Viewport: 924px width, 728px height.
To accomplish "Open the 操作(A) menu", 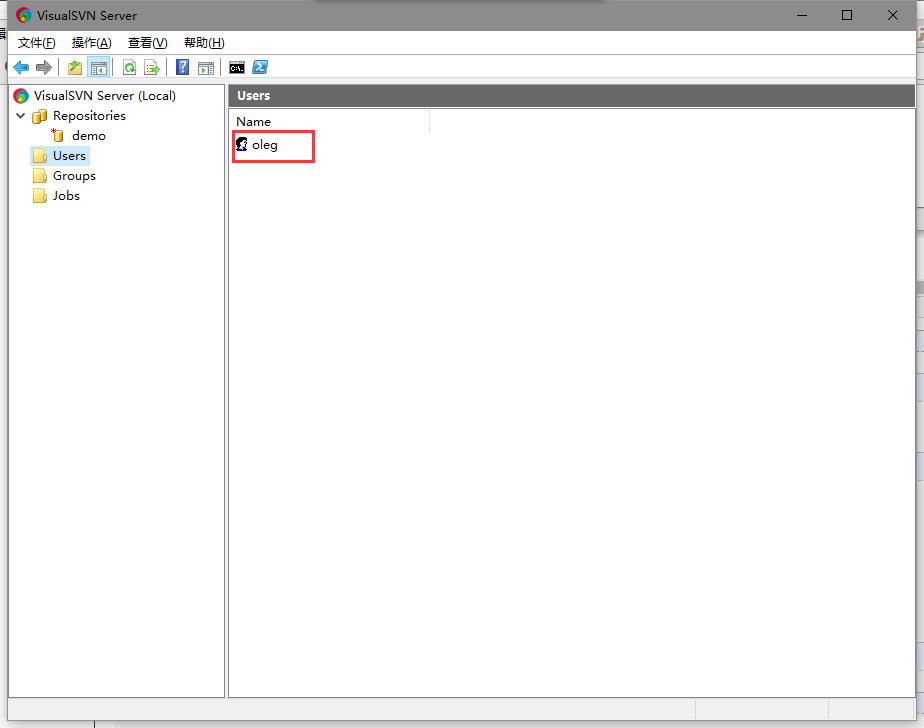I will 91,42.
